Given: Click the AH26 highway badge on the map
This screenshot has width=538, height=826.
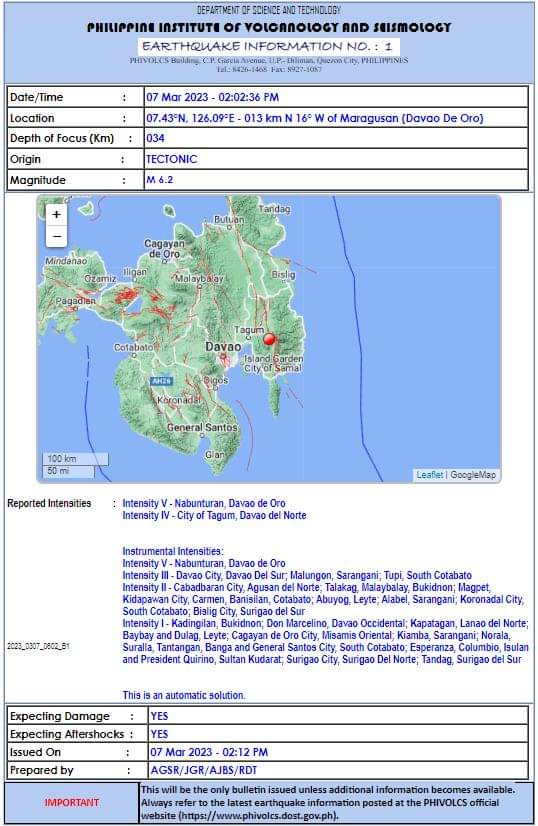Looking at the screenshot, I should tap(161, 381).
